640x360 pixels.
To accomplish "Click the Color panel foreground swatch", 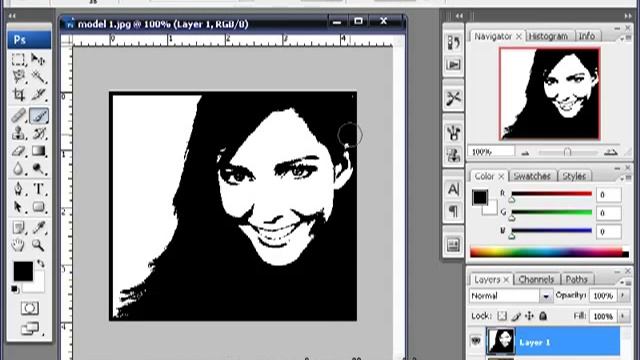I will 480,197.
